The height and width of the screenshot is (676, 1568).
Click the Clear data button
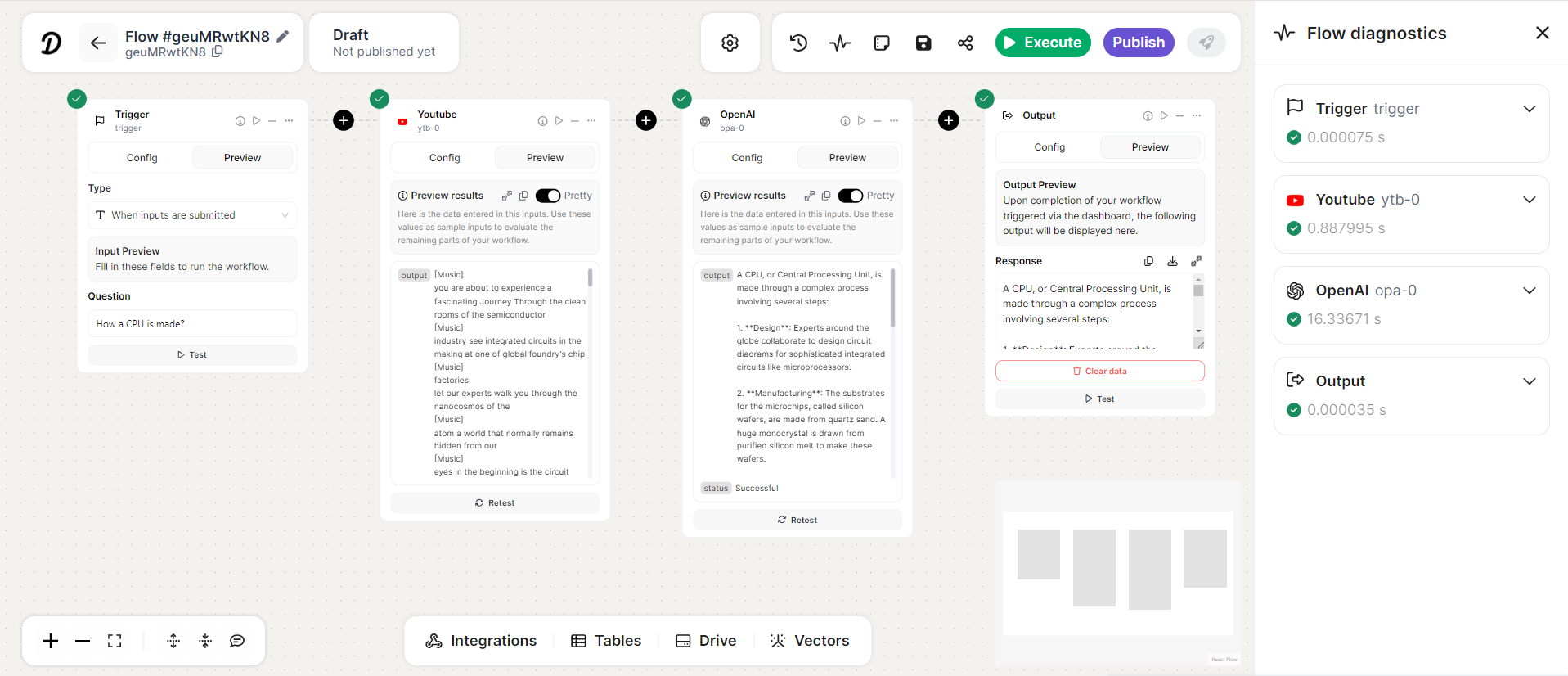click(1099, 371)
